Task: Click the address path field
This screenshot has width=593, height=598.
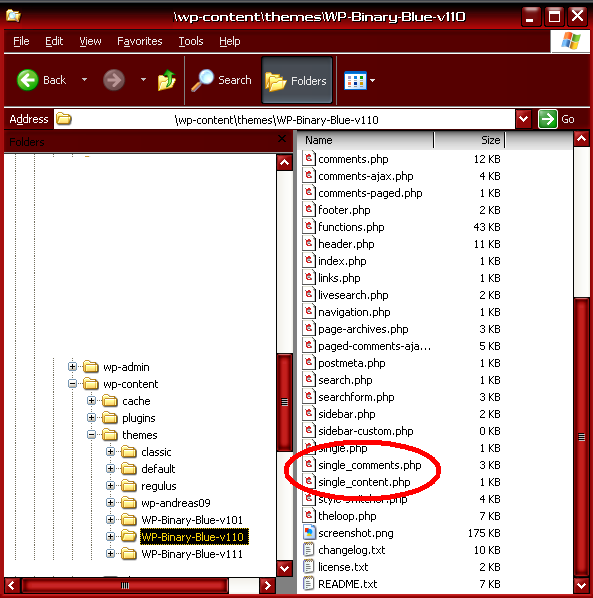Action: click(284, 120)
